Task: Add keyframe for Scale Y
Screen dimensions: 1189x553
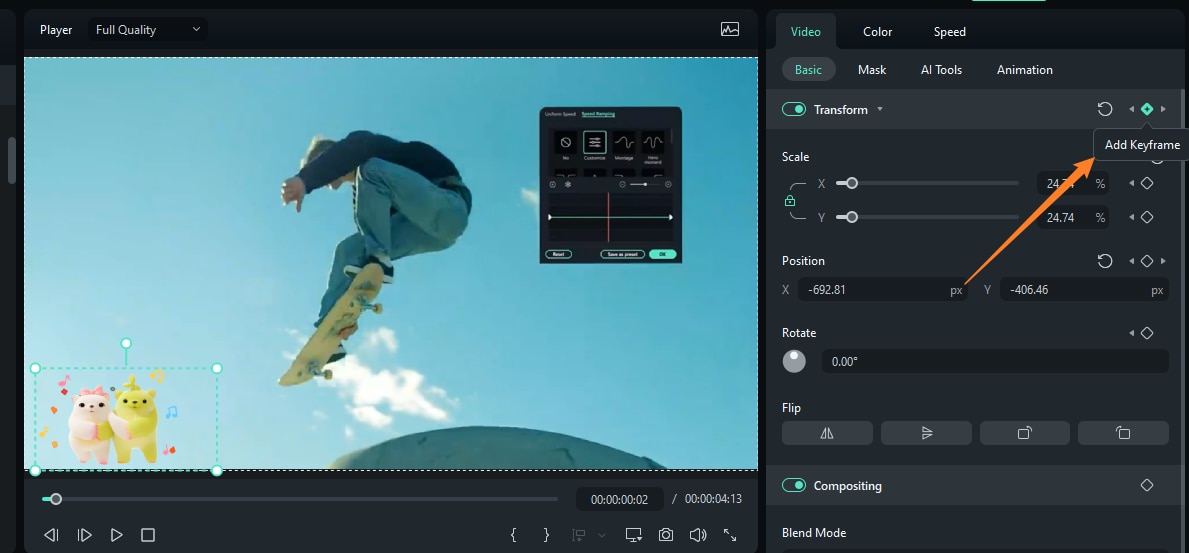Action: tap(1147, 217)
